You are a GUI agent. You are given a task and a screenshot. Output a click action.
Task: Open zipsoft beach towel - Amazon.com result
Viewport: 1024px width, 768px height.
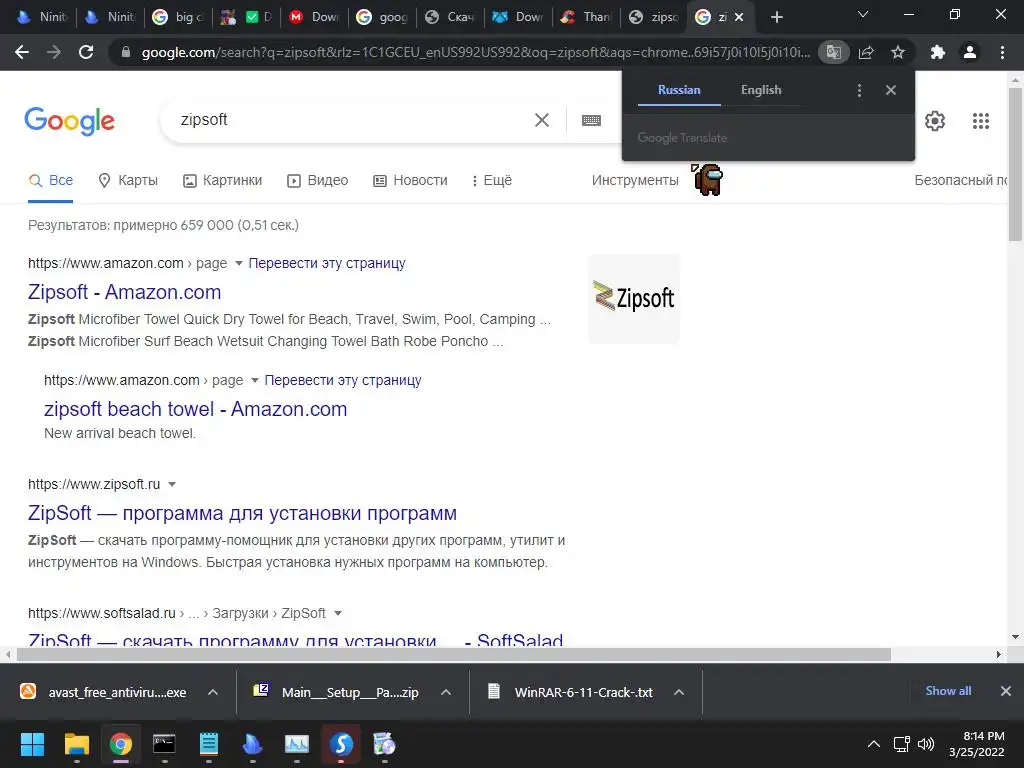[195, 409]
